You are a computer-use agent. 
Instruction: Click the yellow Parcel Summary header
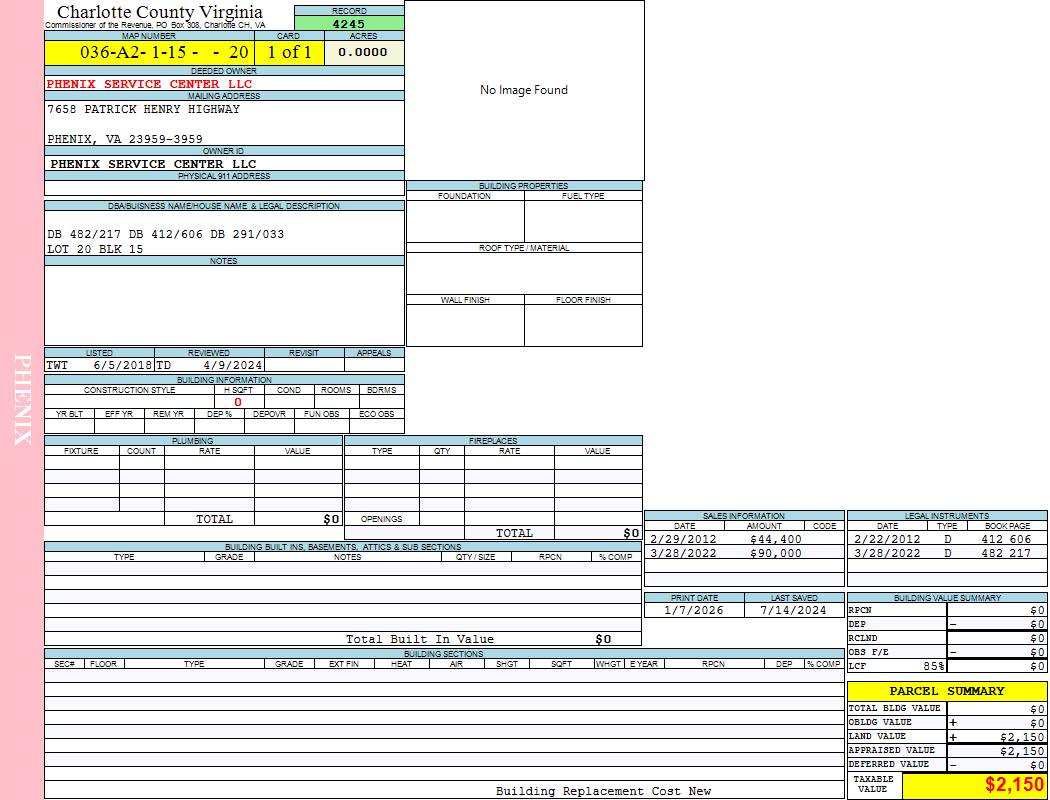click(x=946, y=691)
